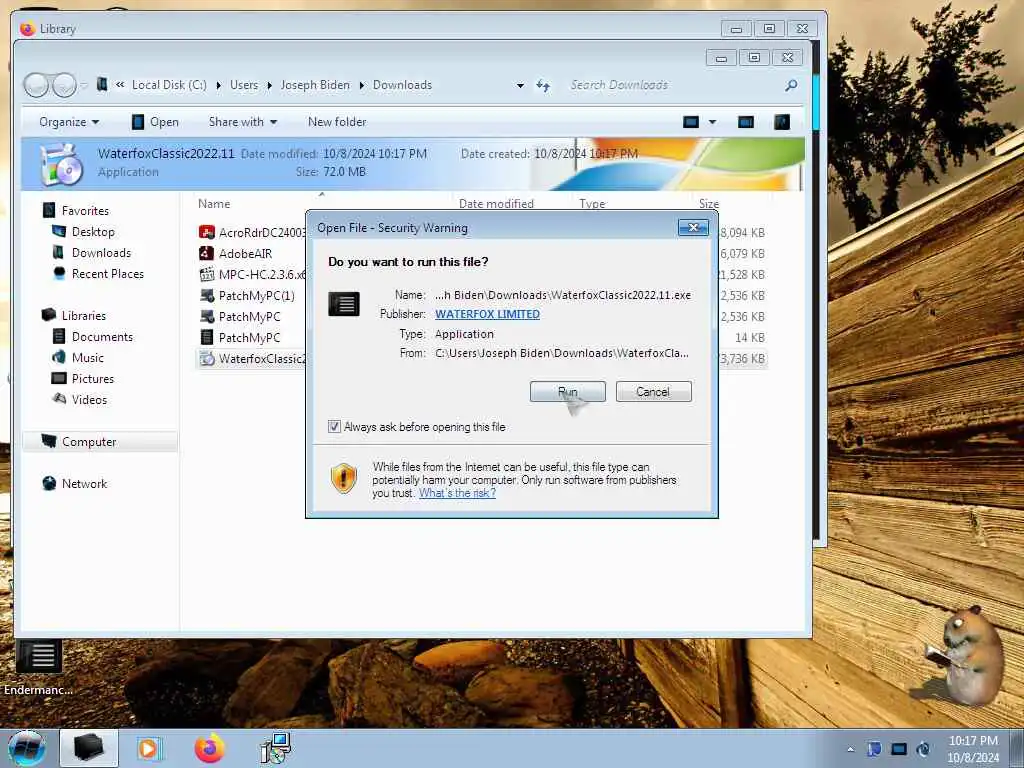This screenshot has height=768, width=1024.
Task: Click the Action Center flag tray icon
Action: tap(874, 749)
